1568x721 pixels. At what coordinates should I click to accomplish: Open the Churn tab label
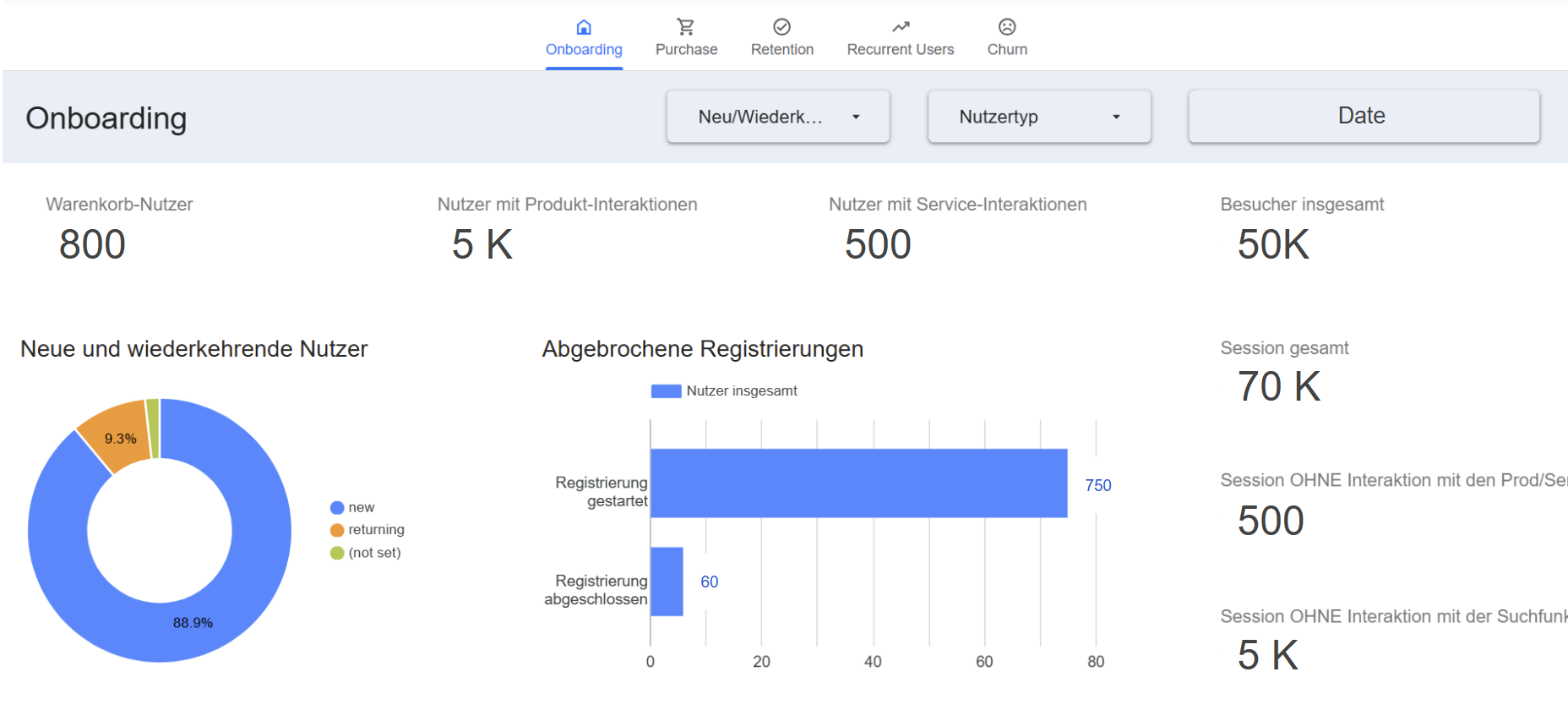pos(1007,50)
